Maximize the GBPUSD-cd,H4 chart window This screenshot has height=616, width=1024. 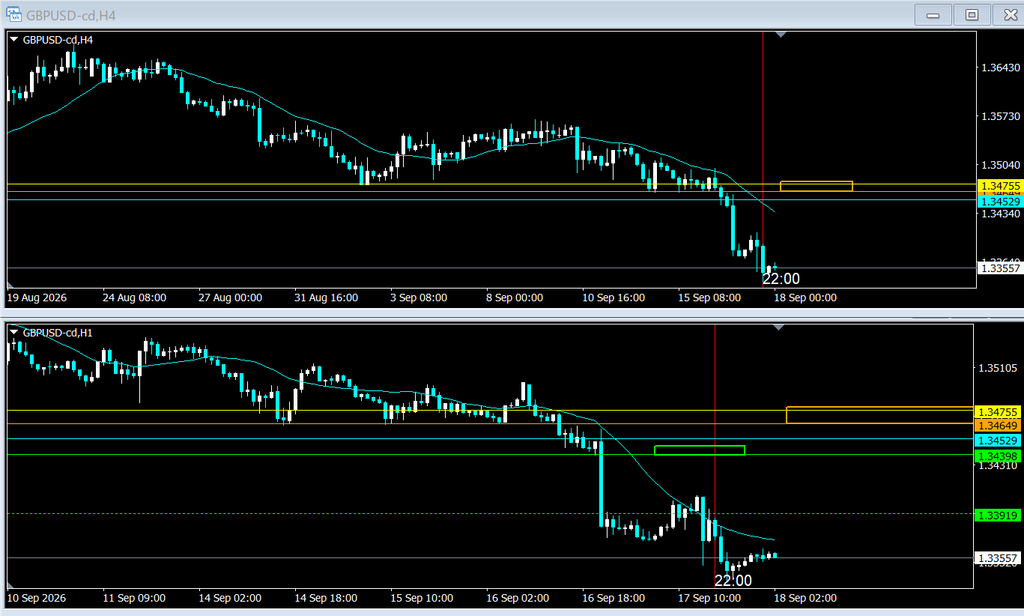(972, 14)
